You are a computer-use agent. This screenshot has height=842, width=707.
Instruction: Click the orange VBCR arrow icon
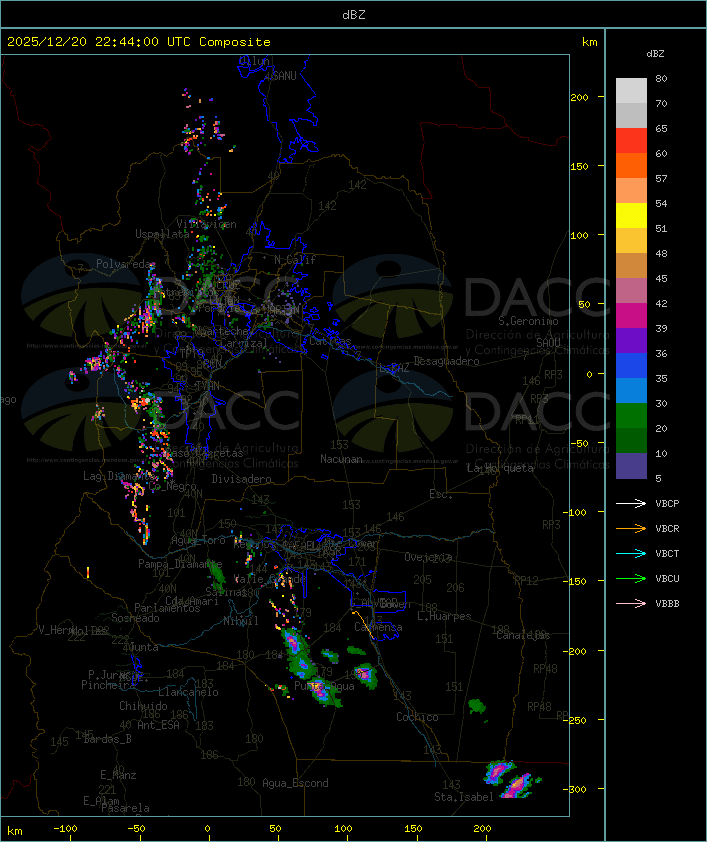(631, 528)
